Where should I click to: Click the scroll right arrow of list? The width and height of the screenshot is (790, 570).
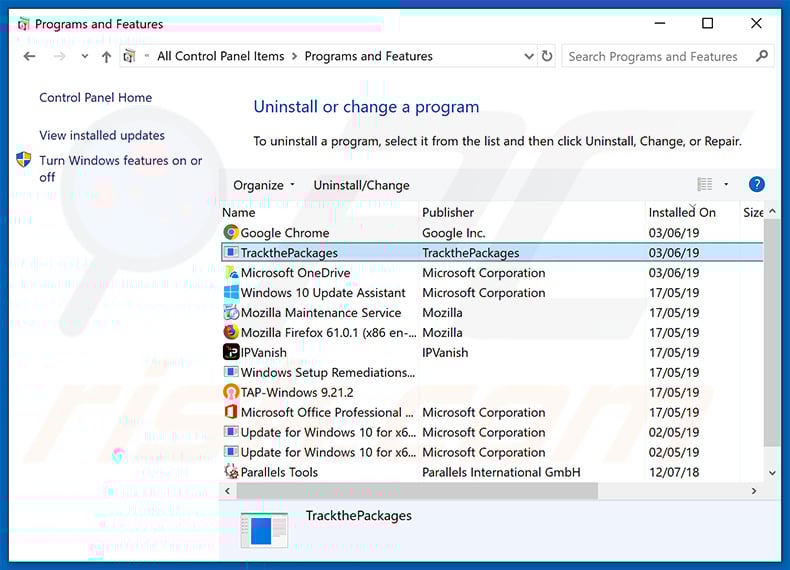click(754, 491)
